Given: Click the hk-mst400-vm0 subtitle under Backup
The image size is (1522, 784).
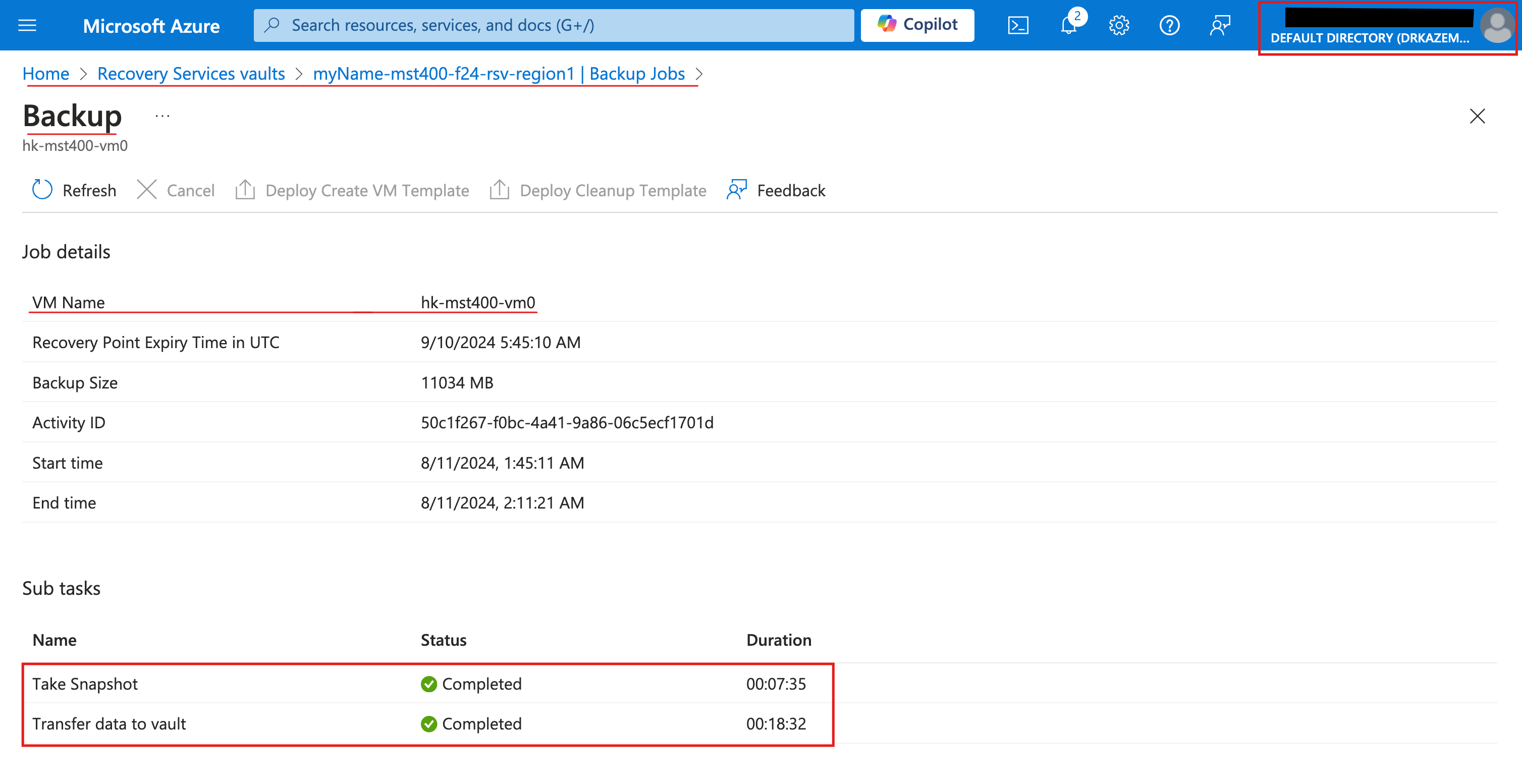Looking at the screenshot, I should tap(75, 145).
